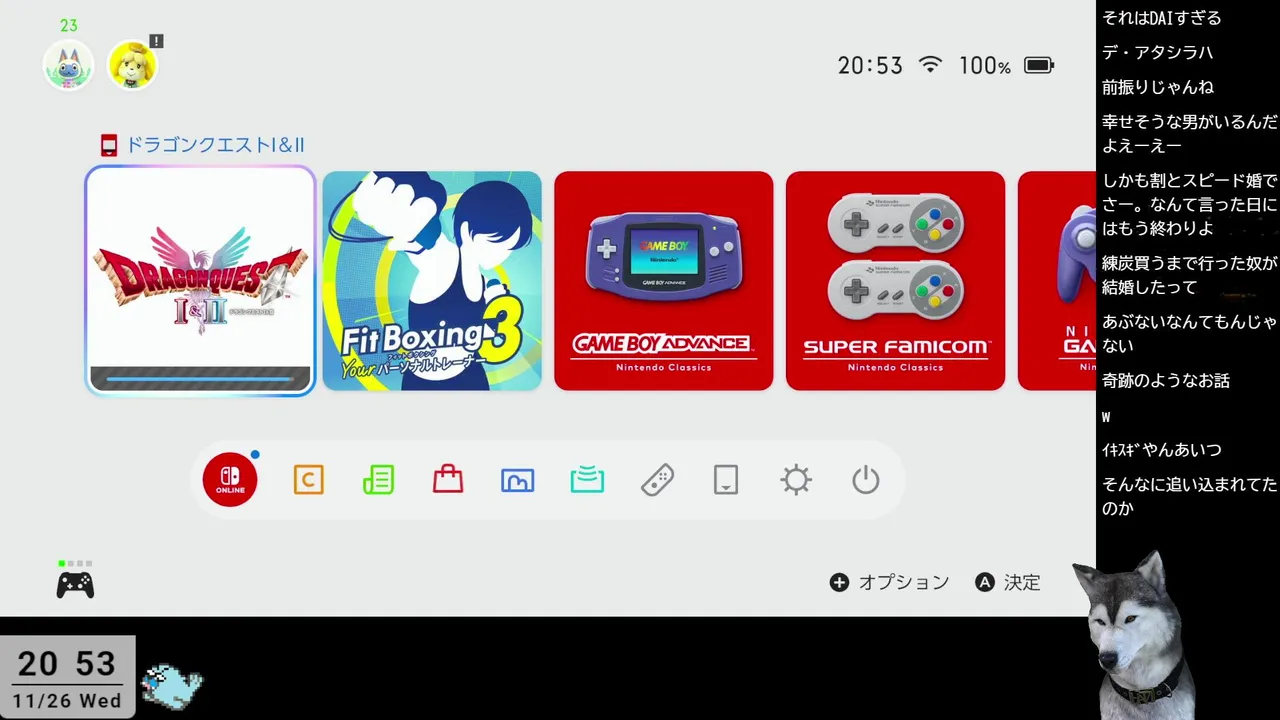The image size is (1280, 720).
Task: Click 決定 label
Action: coord(1022,582)
